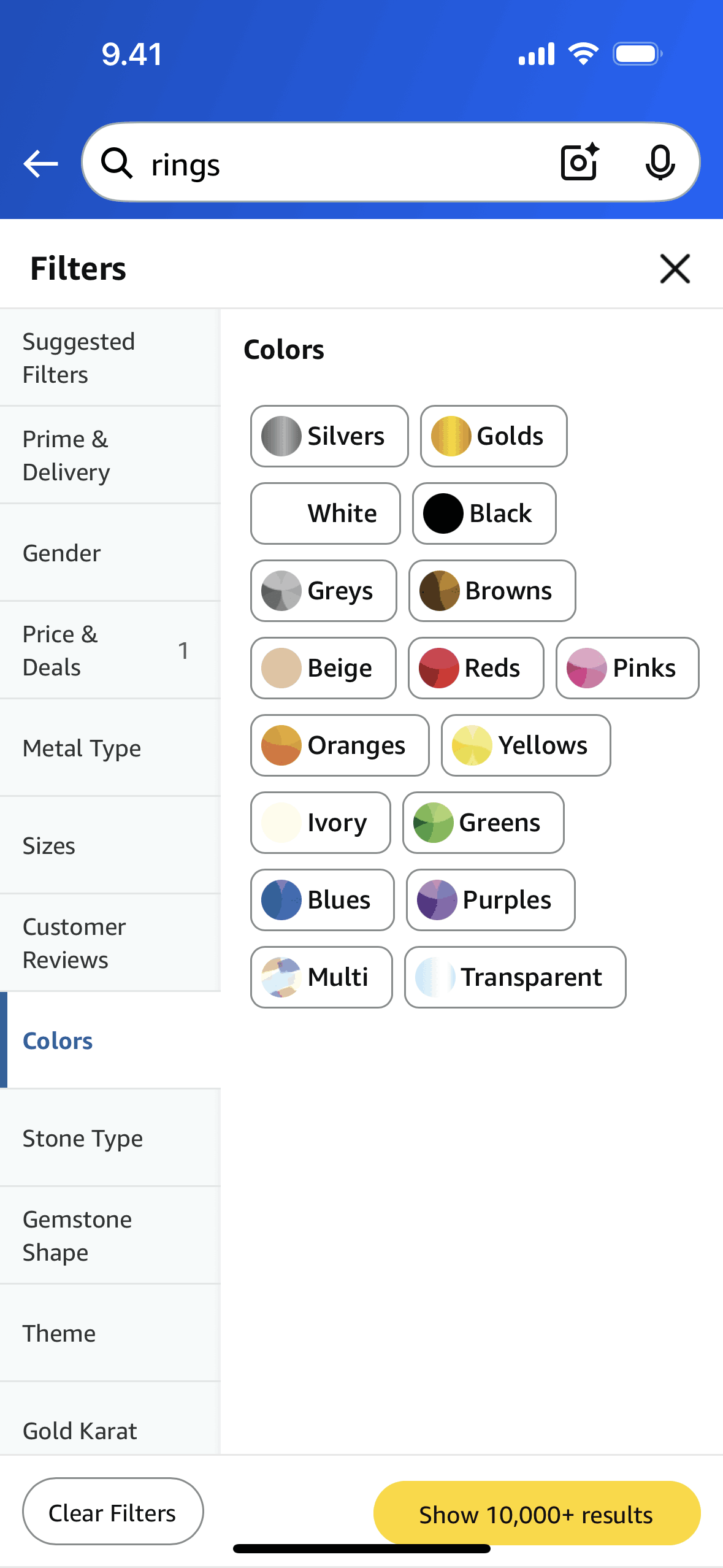Toggle the Black color filter
The image size is (723, 1568).
[484, 513]
